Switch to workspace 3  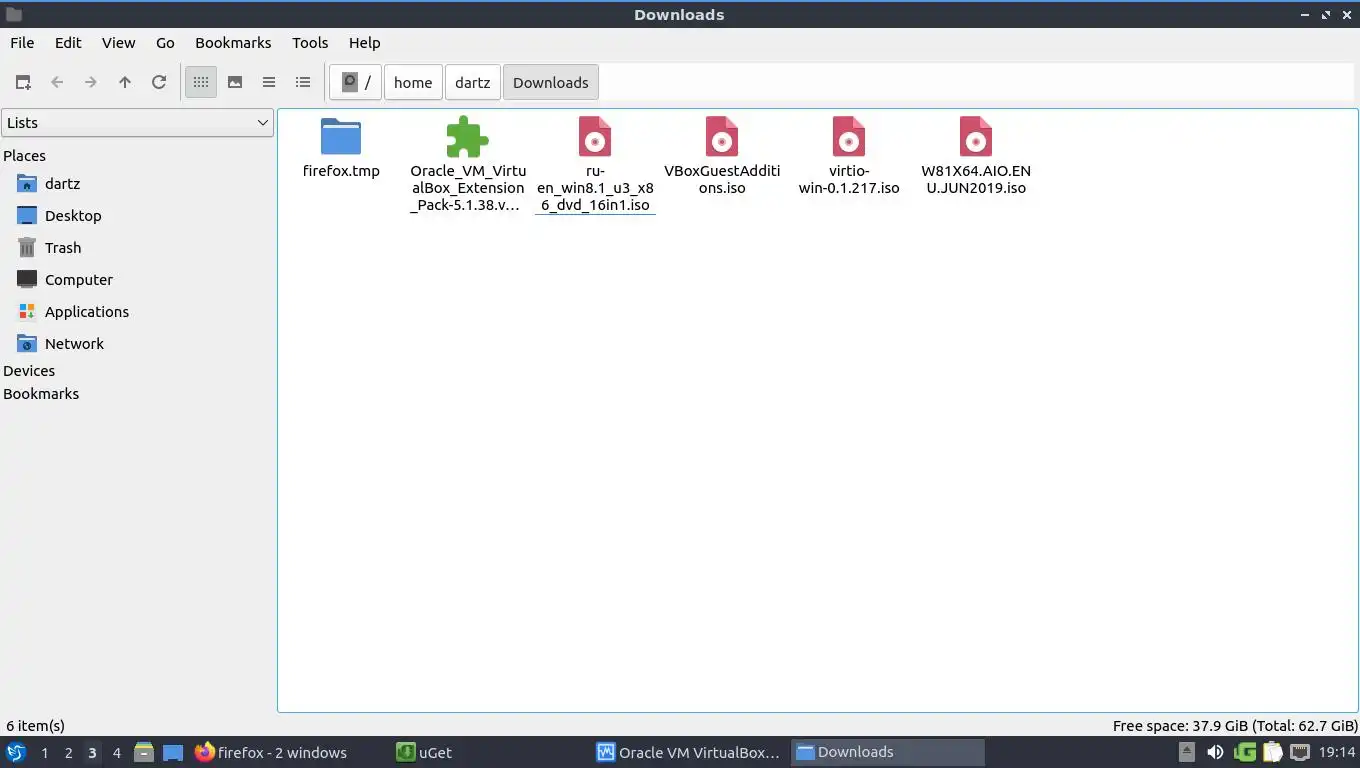pos(92,753)
